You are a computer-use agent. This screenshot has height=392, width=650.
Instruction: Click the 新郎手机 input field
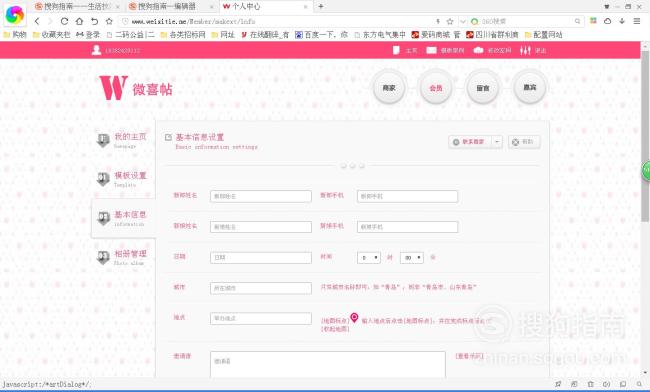[x=407, y=196]
